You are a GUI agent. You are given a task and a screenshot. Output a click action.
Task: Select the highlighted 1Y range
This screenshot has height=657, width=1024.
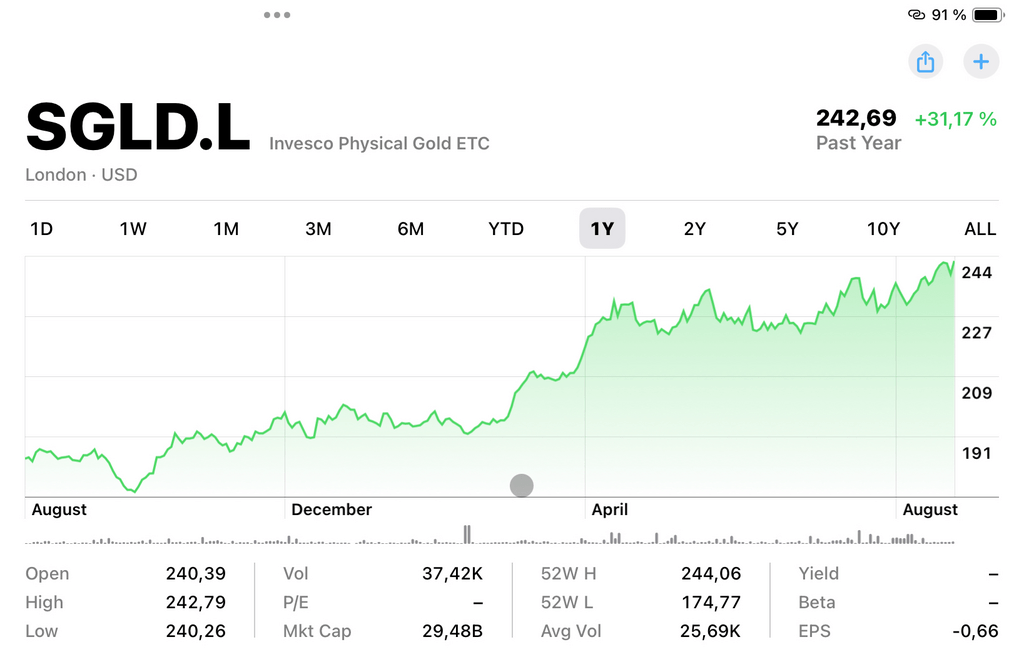pyautogui.click(x=602, y=229)
